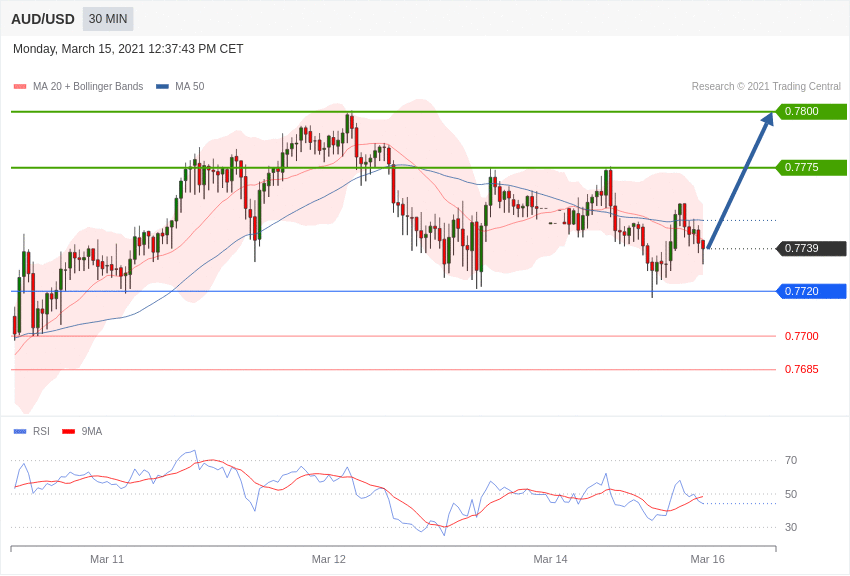This screenshot has width=850, height=576.
Task: Click the 0.7700 red support value
Action: pos(802,336)
